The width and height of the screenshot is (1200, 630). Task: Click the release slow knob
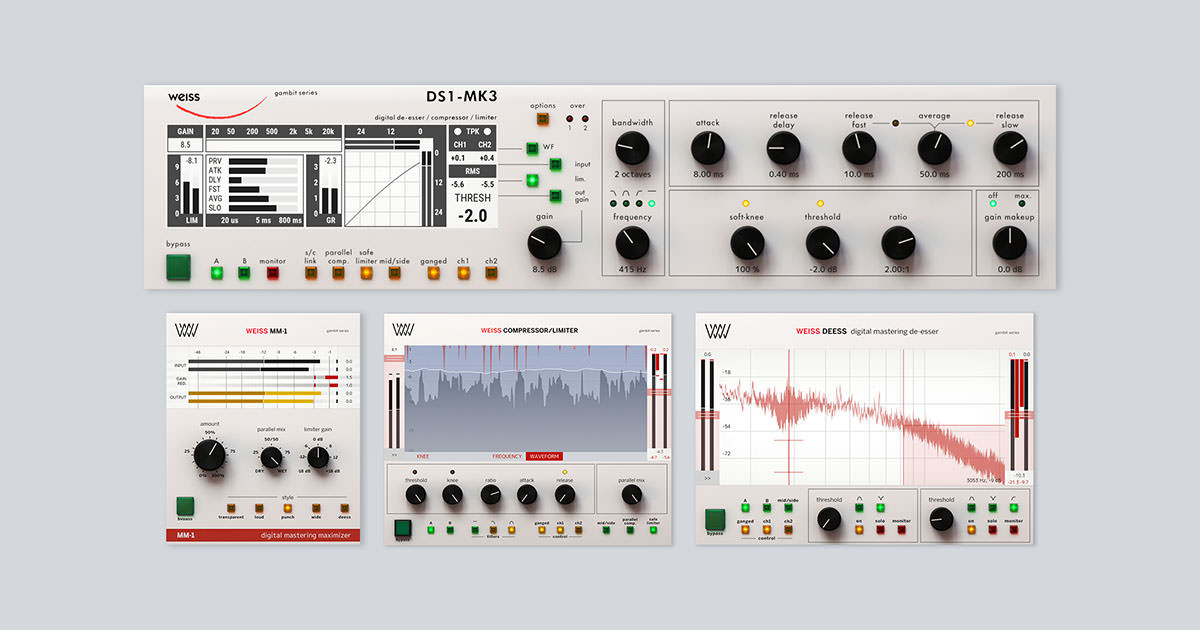coord(1010,149)
